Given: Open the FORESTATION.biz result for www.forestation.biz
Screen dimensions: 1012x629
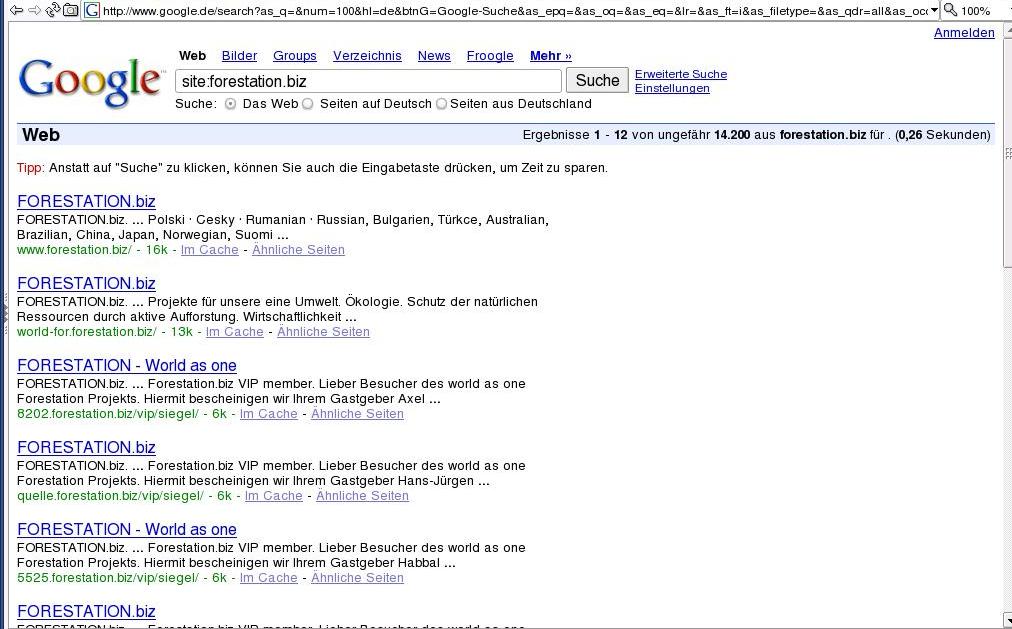Looking at the screenshot, I should 86,201.
